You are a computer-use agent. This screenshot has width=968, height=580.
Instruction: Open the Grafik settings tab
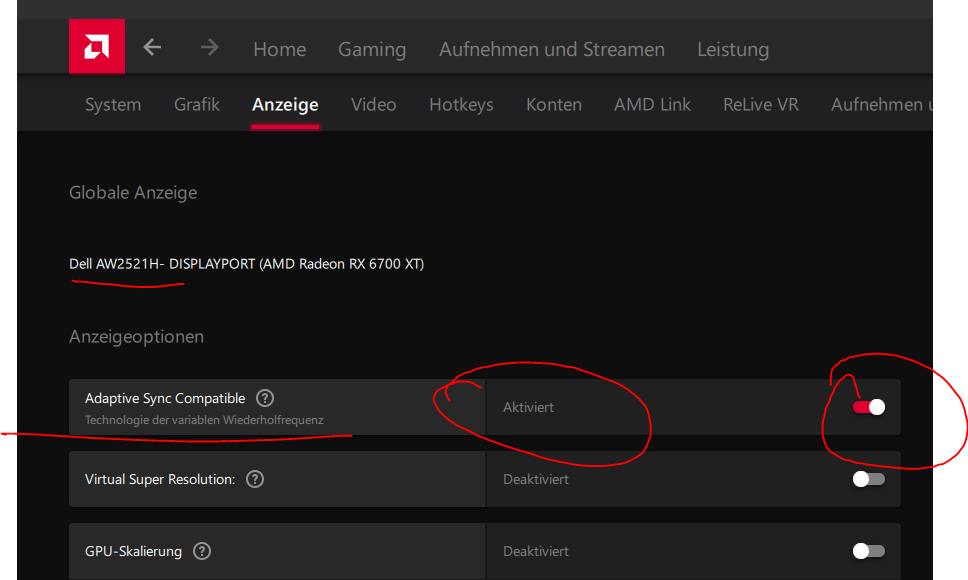196,104
